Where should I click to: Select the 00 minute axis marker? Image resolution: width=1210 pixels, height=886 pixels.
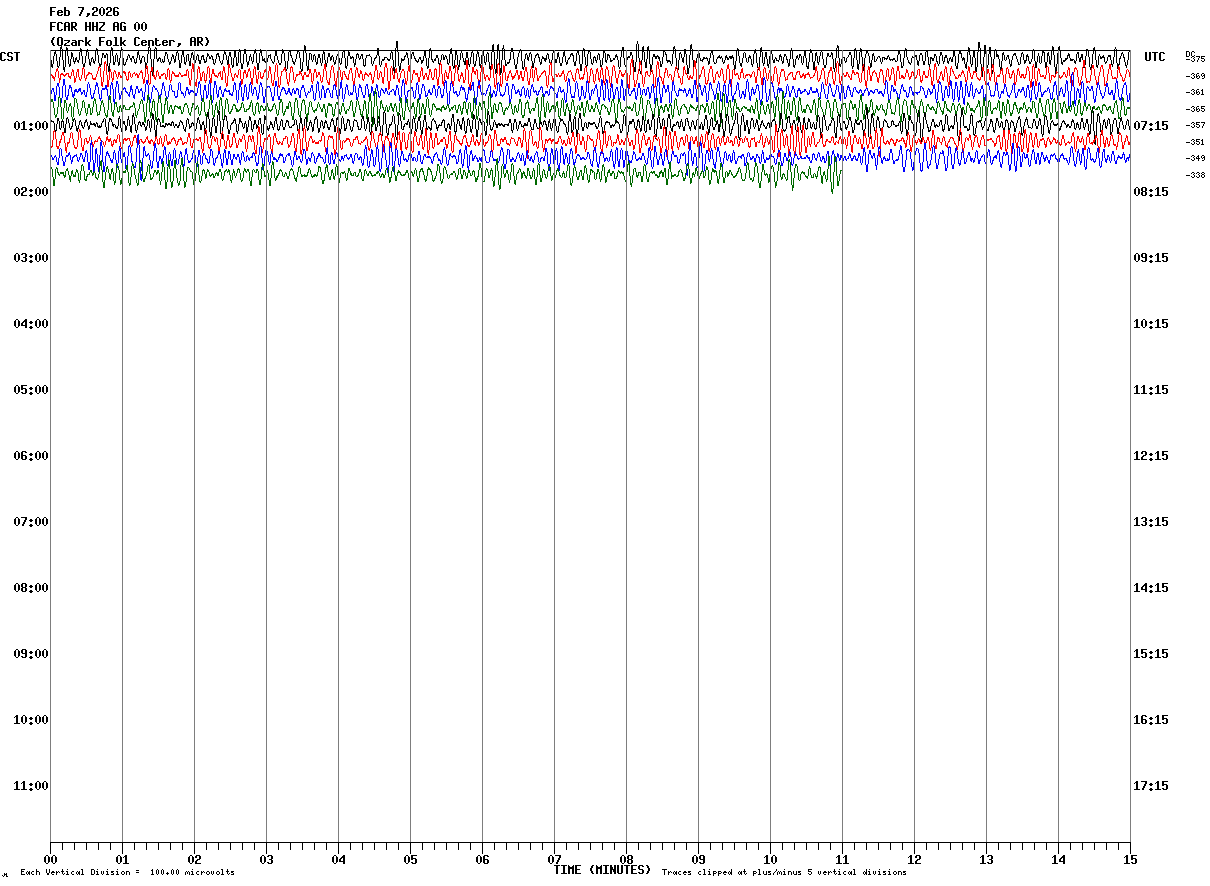point(50,859)
